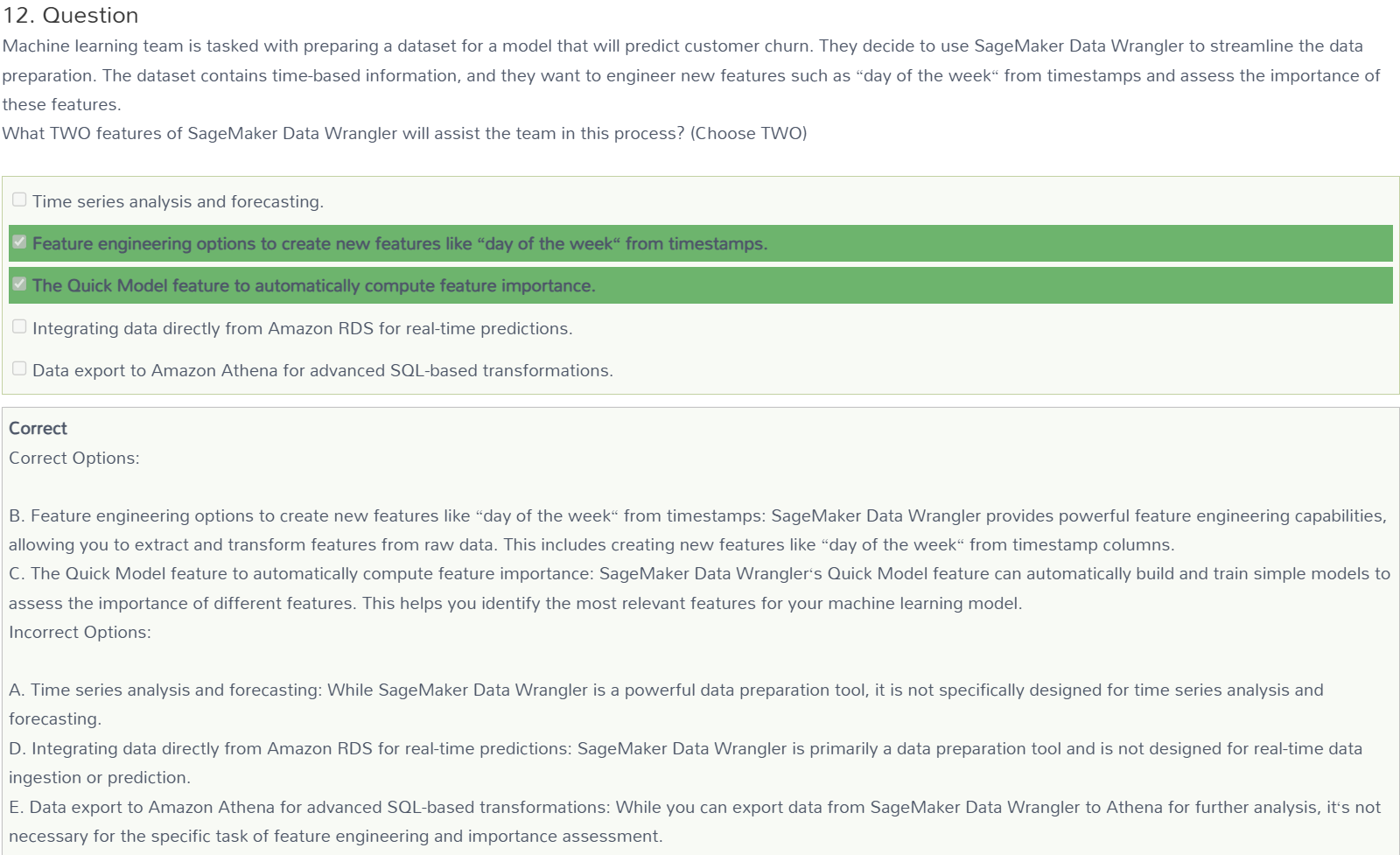This screenshot has height=855, width=1400.
Task: Select the 'Integrating data directly from Amazon RDS' answer text
Action: tap(302, 328)
